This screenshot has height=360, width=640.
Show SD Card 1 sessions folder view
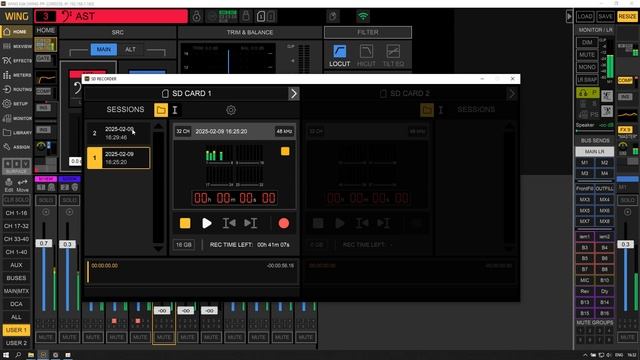(x=161, y=110)
